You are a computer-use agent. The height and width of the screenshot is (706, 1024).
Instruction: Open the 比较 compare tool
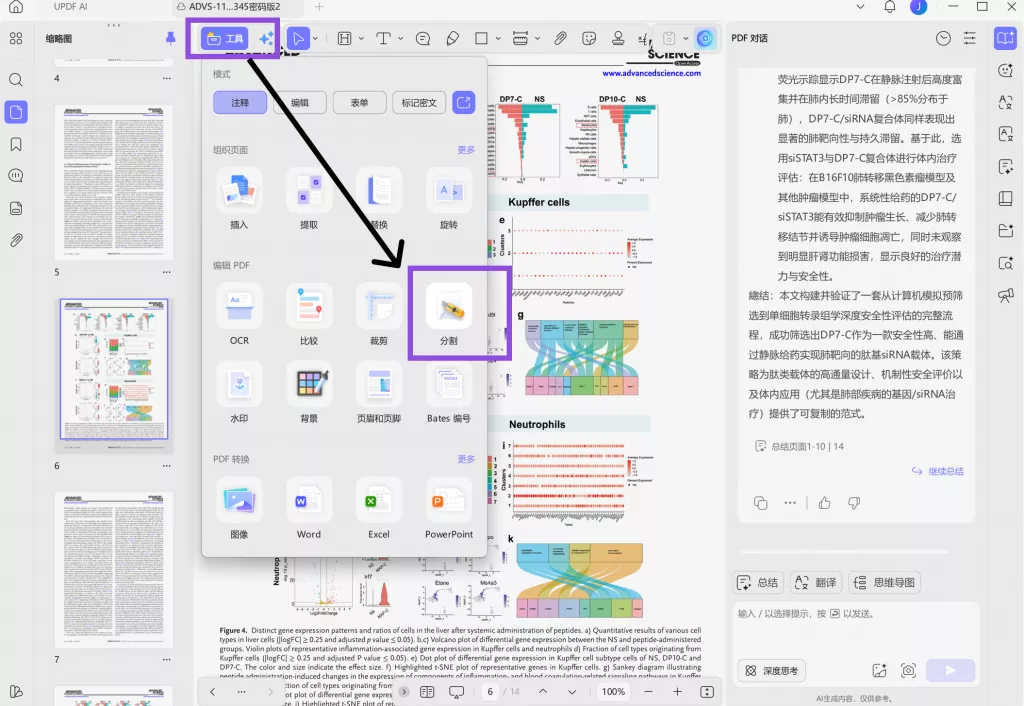tap(309, 314)
